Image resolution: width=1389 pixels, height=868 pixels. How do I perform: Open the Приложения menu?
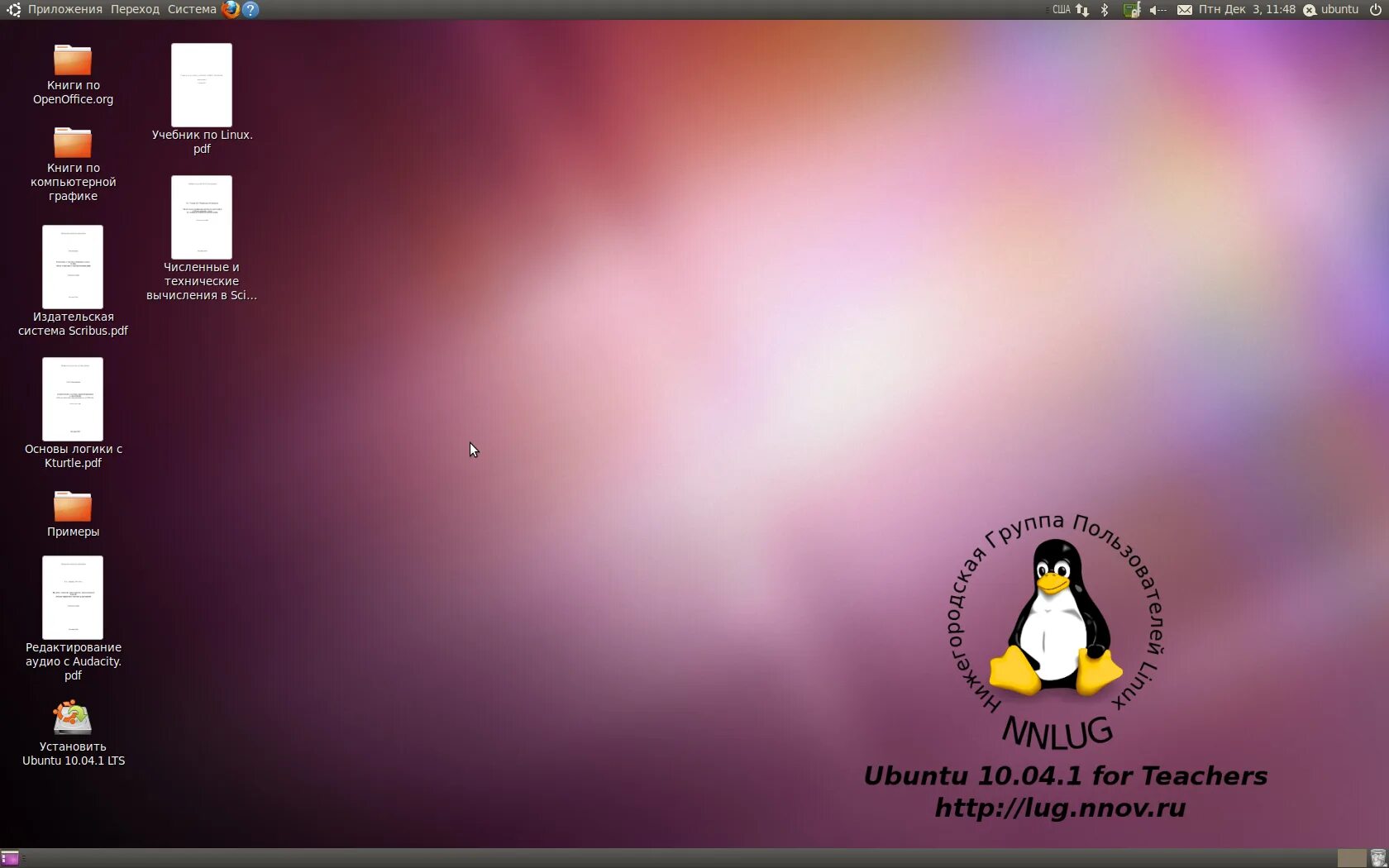65,9
